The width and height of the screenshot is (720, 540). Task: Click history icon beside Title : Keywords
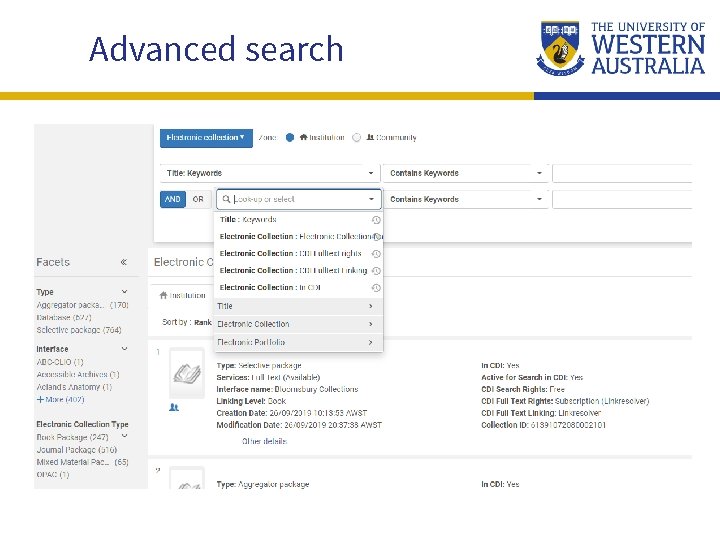[376, 220]
